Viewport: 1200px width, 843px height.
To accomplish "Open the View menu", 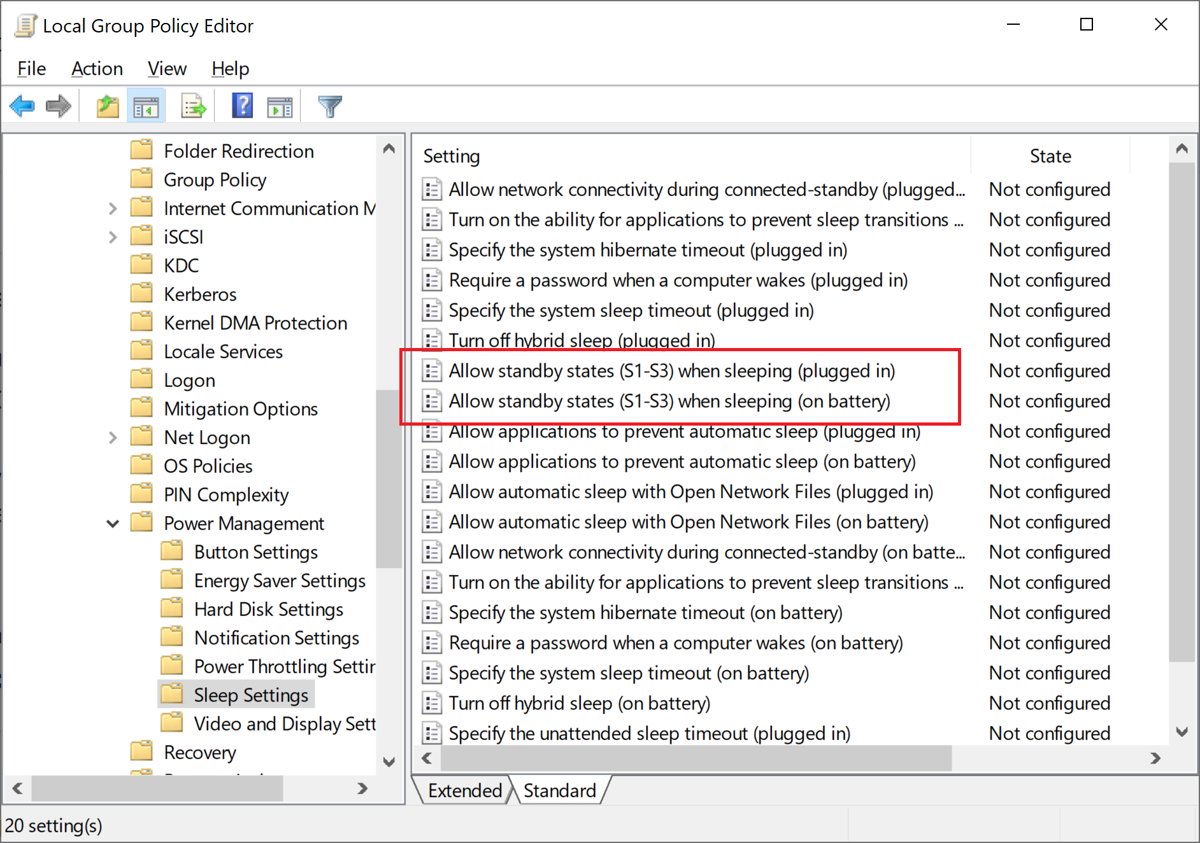I will [167, 68].
